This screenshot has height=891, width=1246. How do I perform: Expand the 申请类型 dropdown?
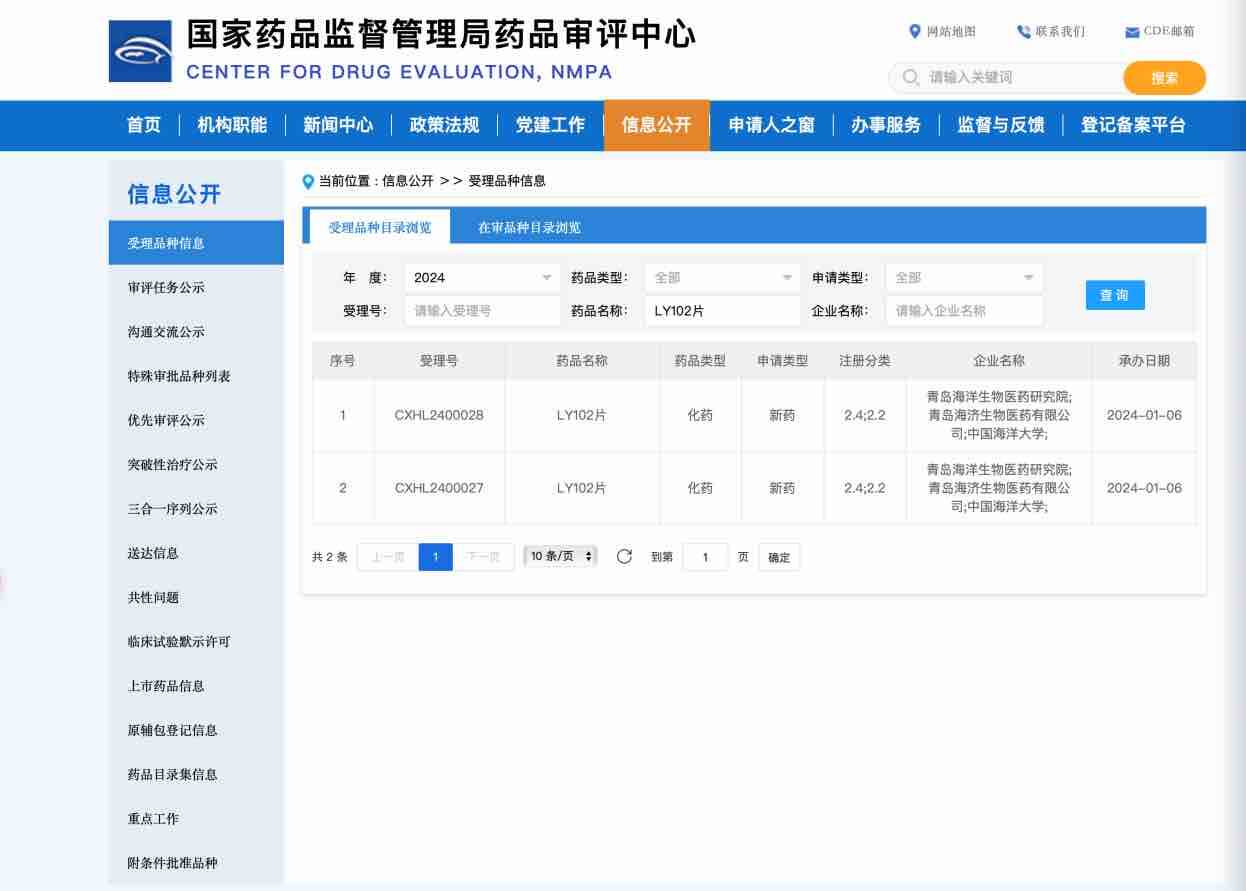[x=963, y=277]
